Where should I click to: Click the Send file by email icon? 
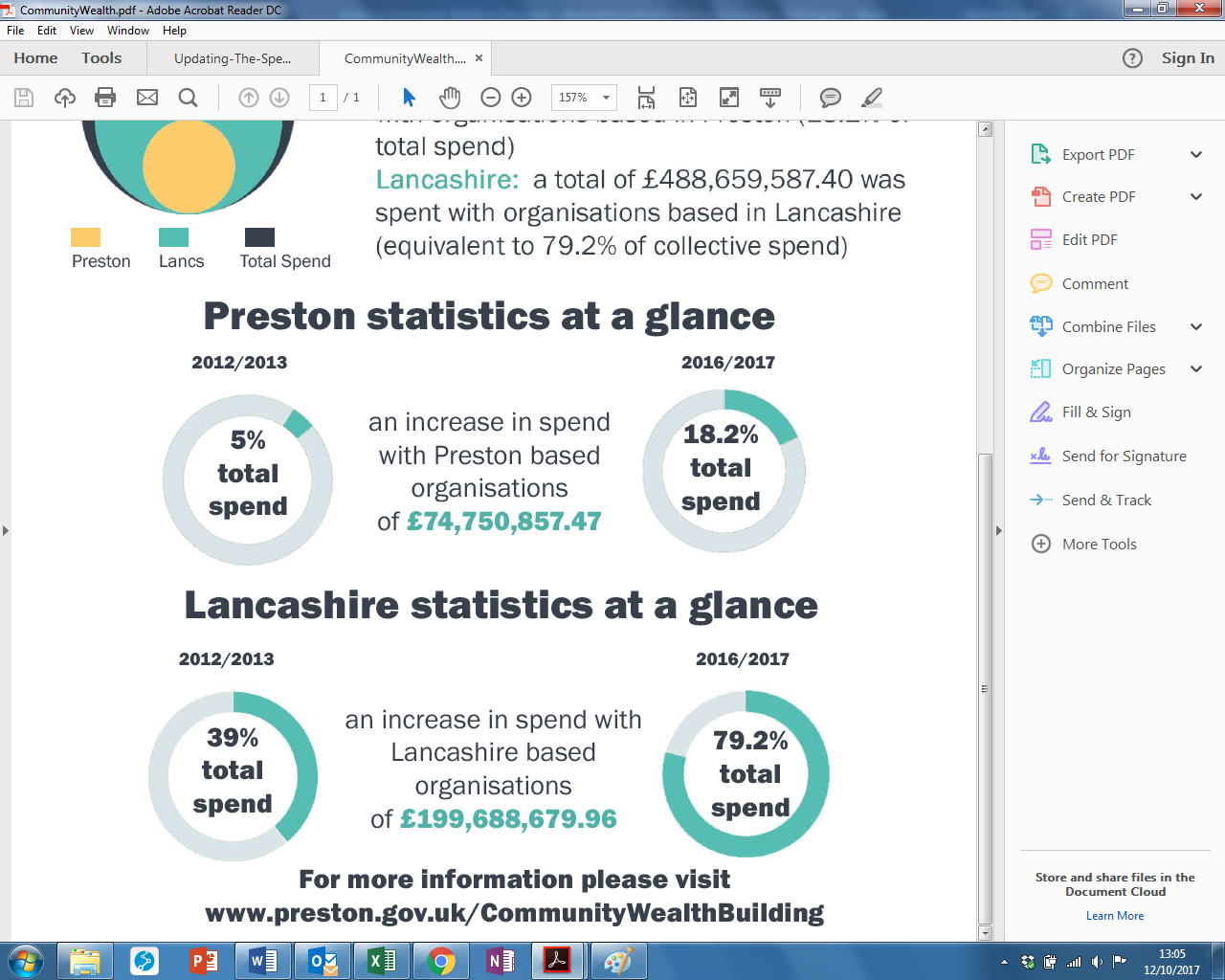(x=147, y=98)
